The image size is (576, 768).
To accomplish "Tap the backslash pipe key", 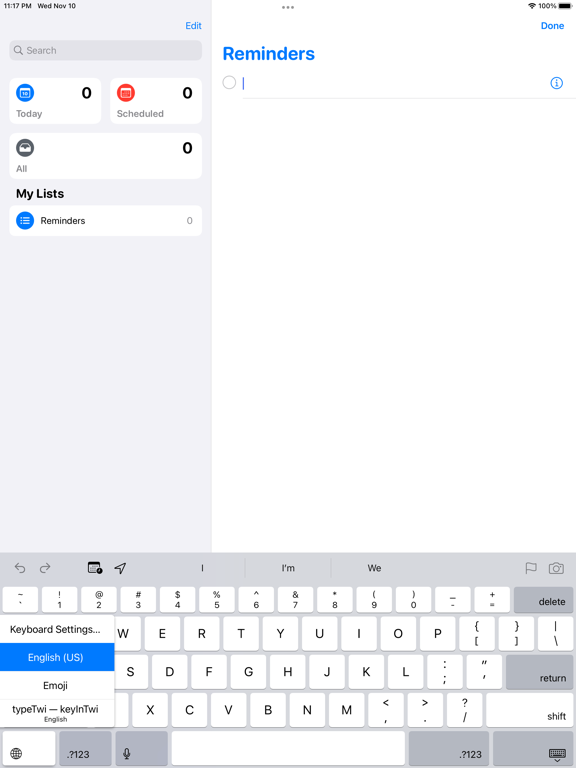I will [x=555, y=634].
